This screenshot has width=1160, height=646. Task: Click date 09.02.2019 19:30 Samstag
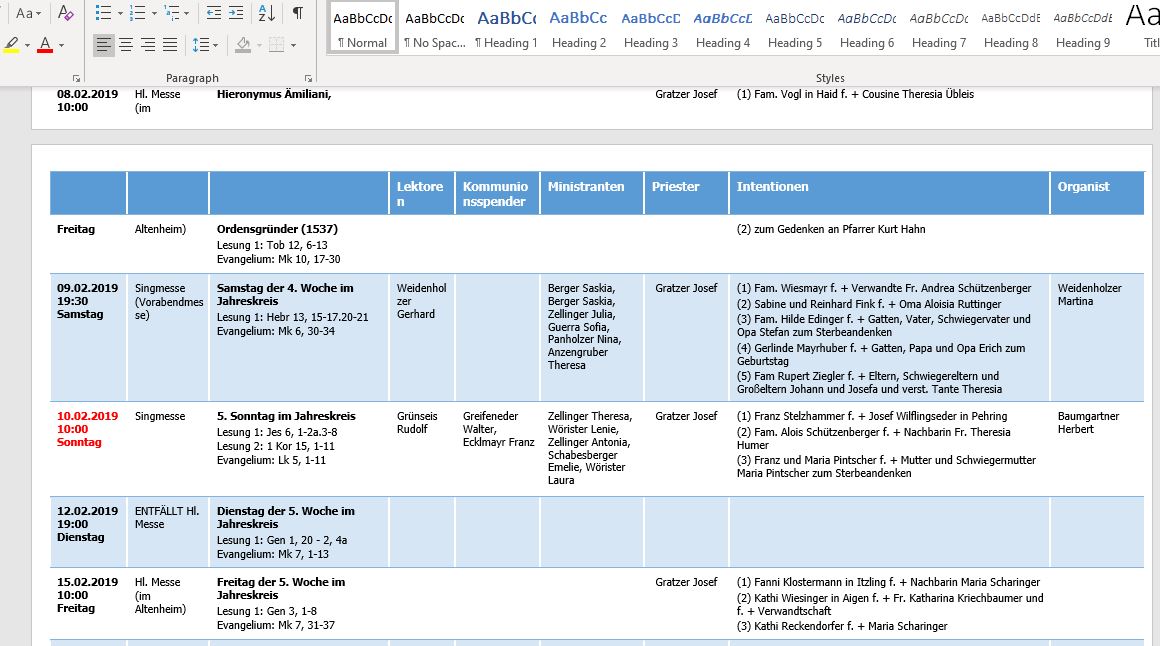point(87,301)
